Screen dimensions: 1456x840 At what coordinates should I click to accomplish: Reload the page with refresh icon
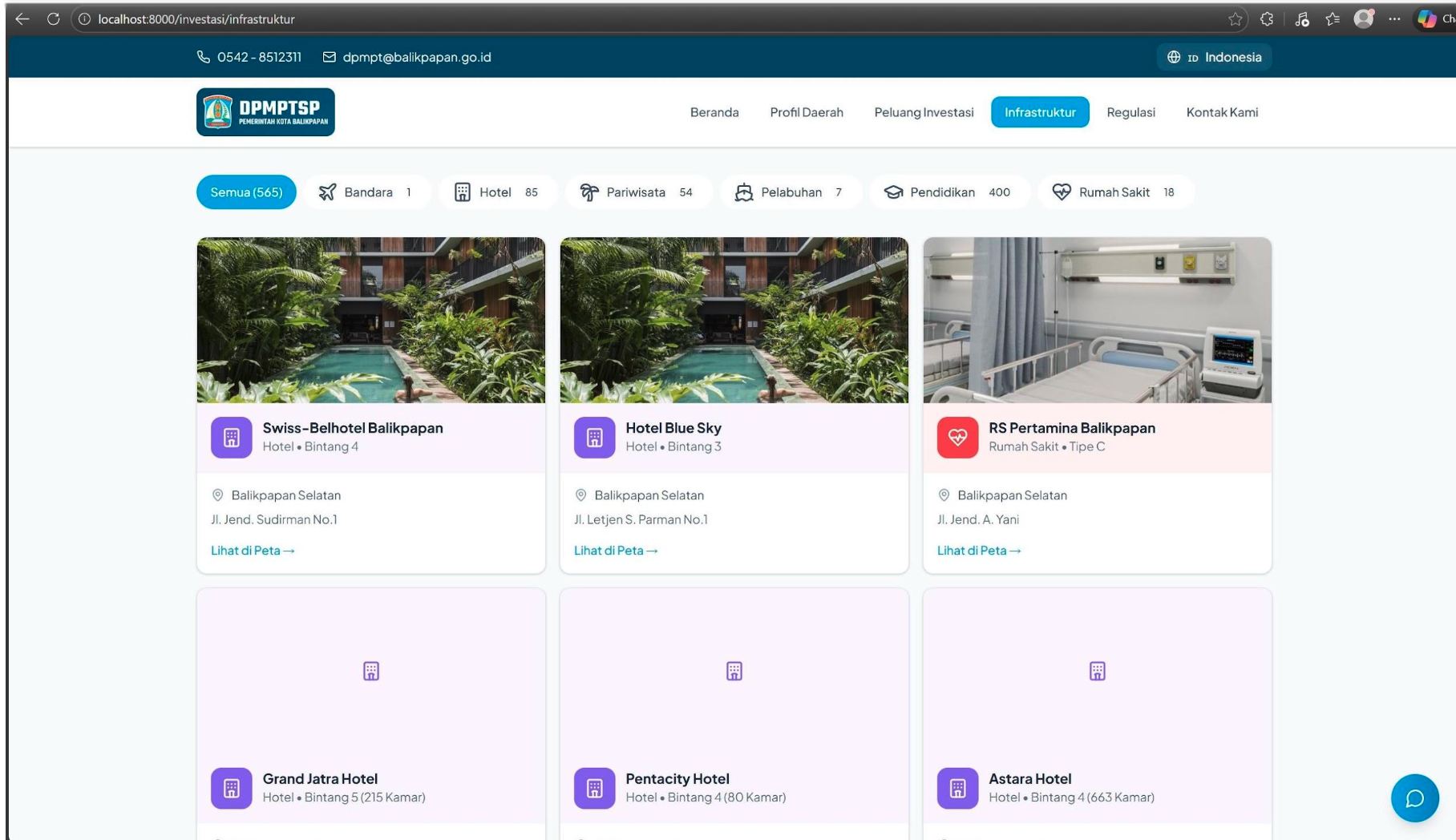click(53, 18)
